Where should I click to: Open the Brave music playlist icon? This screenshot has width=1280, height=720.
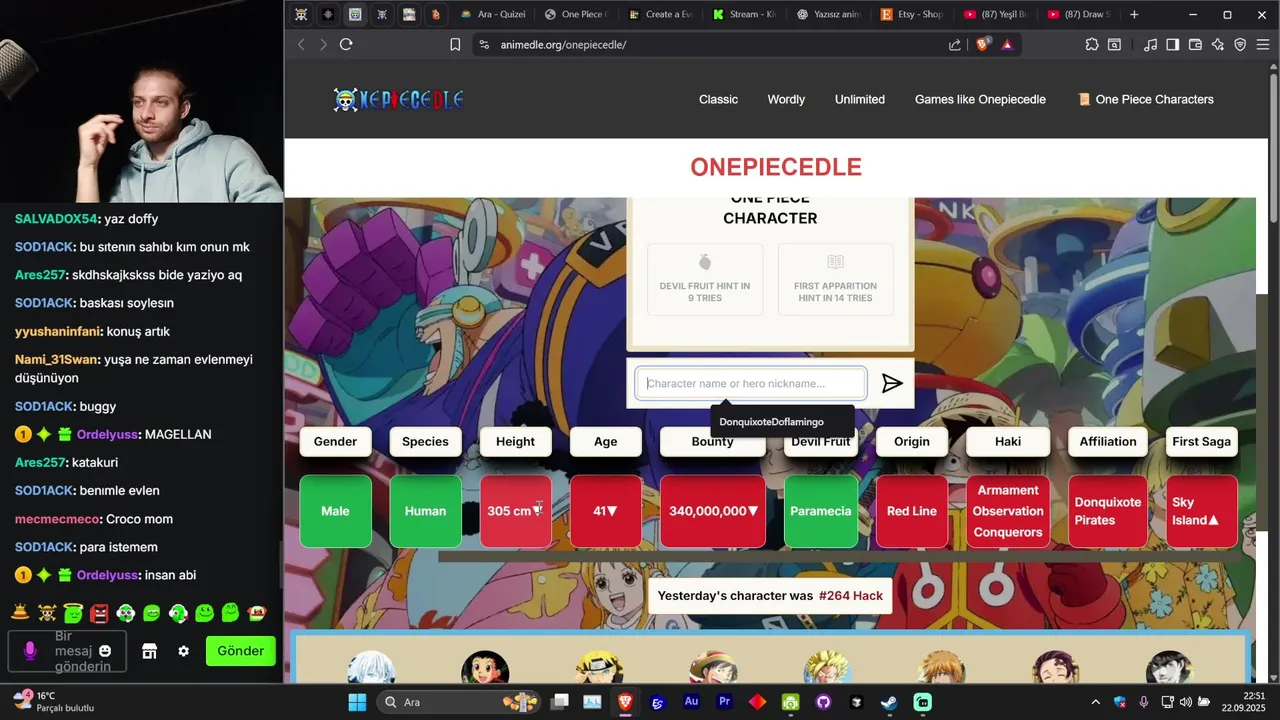(1151, 44)
